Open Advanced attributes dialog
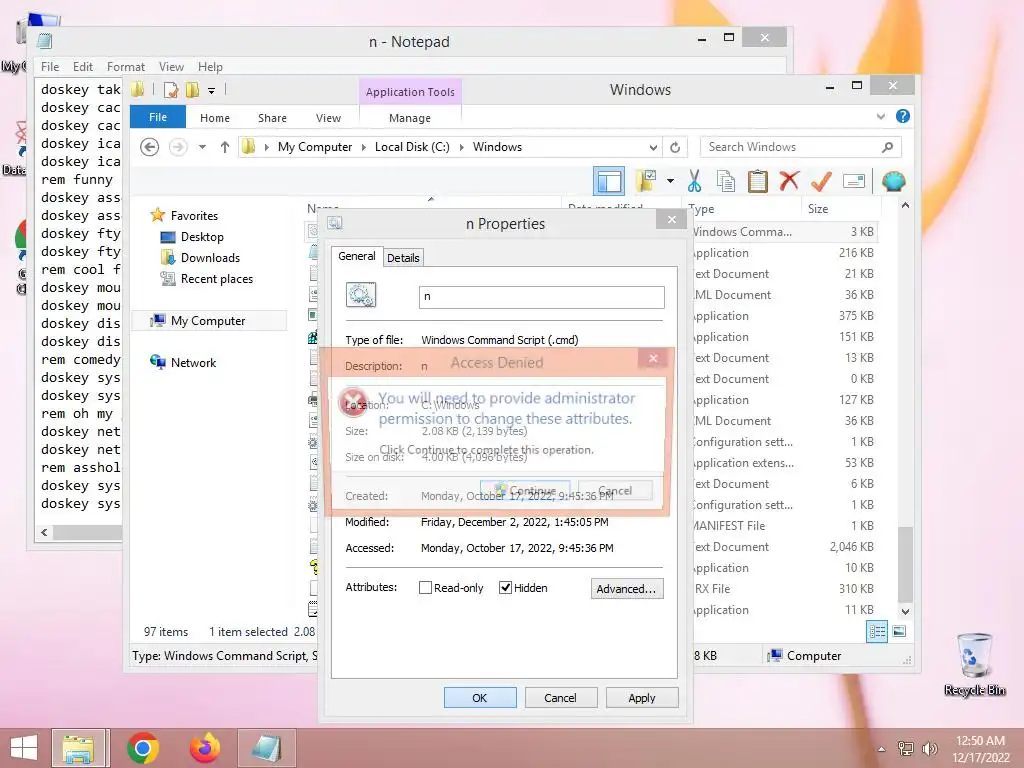1024x768 pixels. point(627,588)
